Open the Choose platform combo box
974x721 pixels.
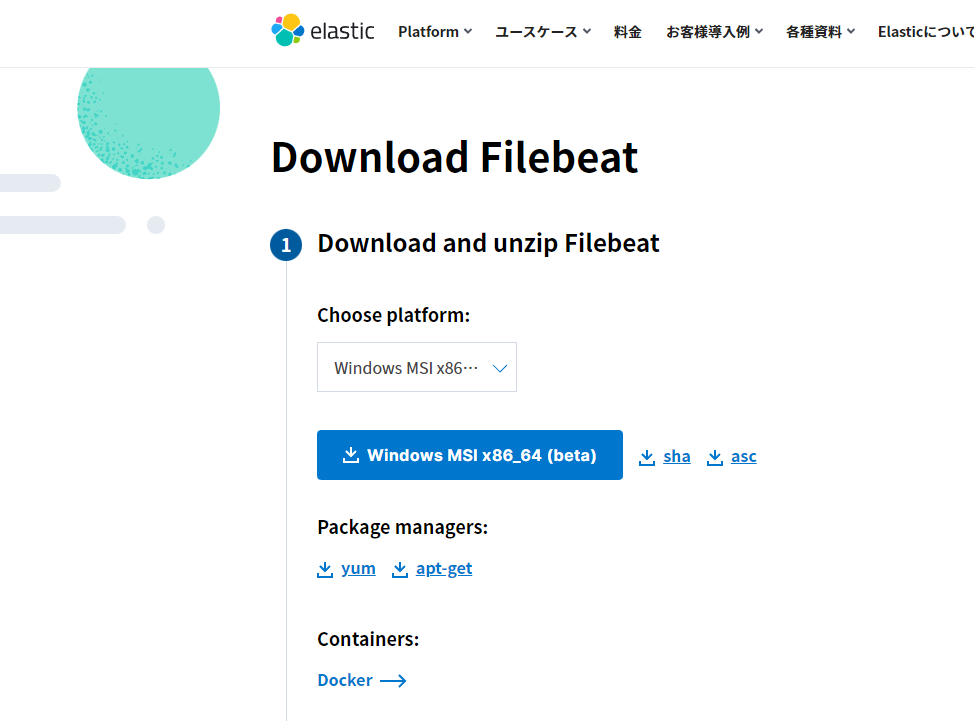click(417, 367)
